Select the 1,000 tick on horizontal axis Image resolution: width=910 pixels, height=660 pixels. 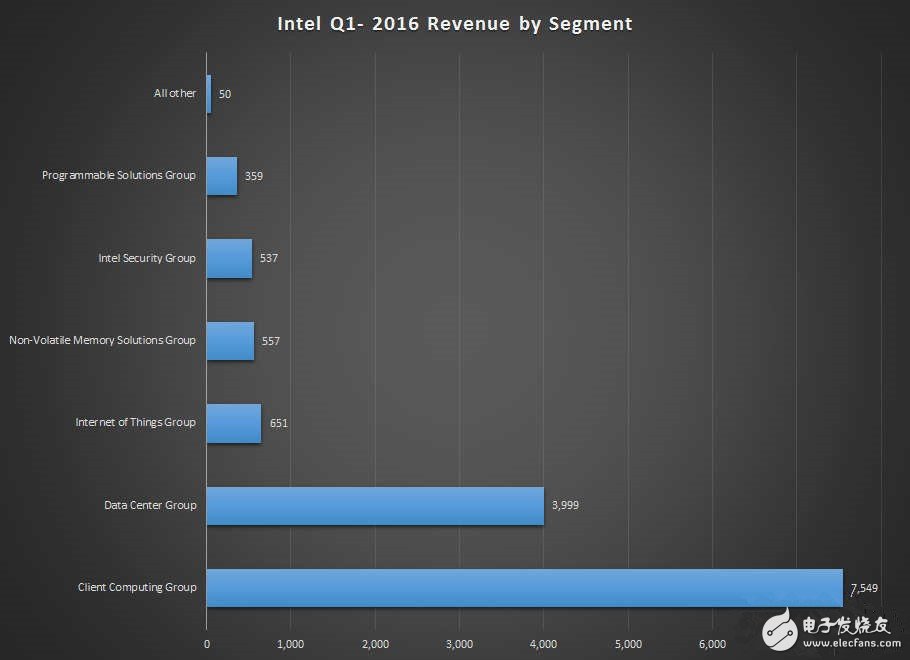[x=290, y=643]
